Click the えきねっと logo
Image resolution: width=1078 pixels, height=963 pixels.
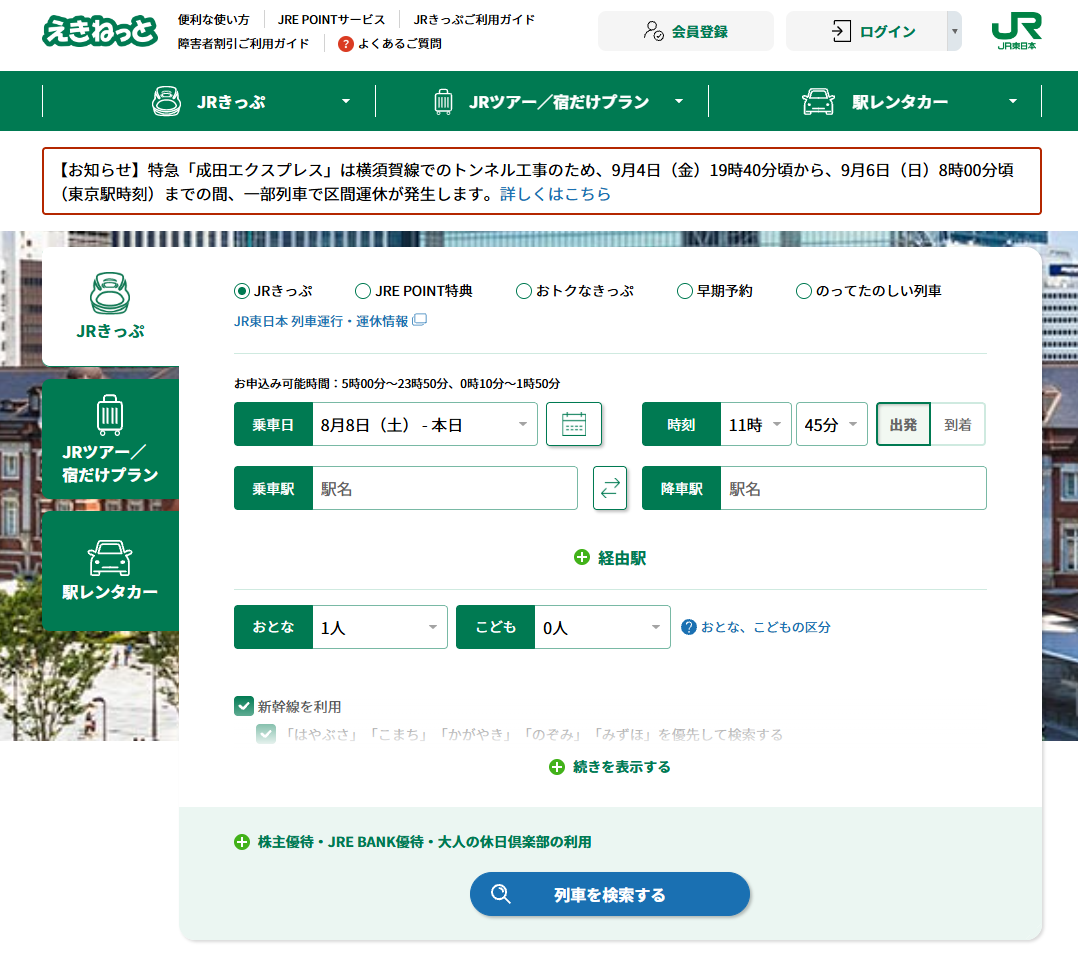pos(100,31)
